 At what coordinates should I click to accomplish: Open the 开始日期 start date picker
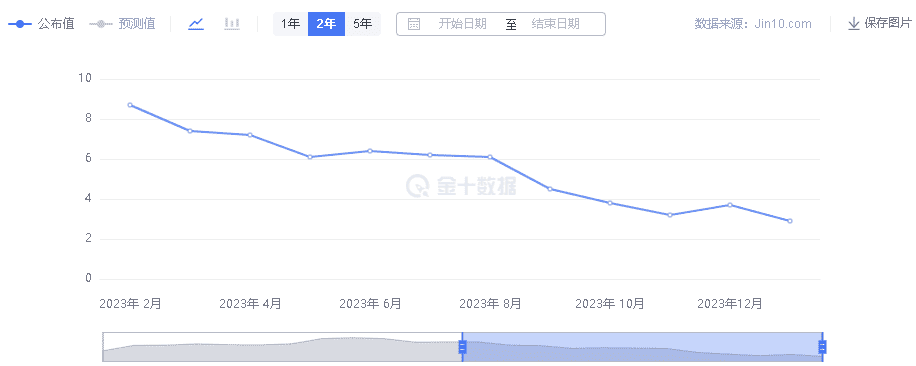coord(462,24)
